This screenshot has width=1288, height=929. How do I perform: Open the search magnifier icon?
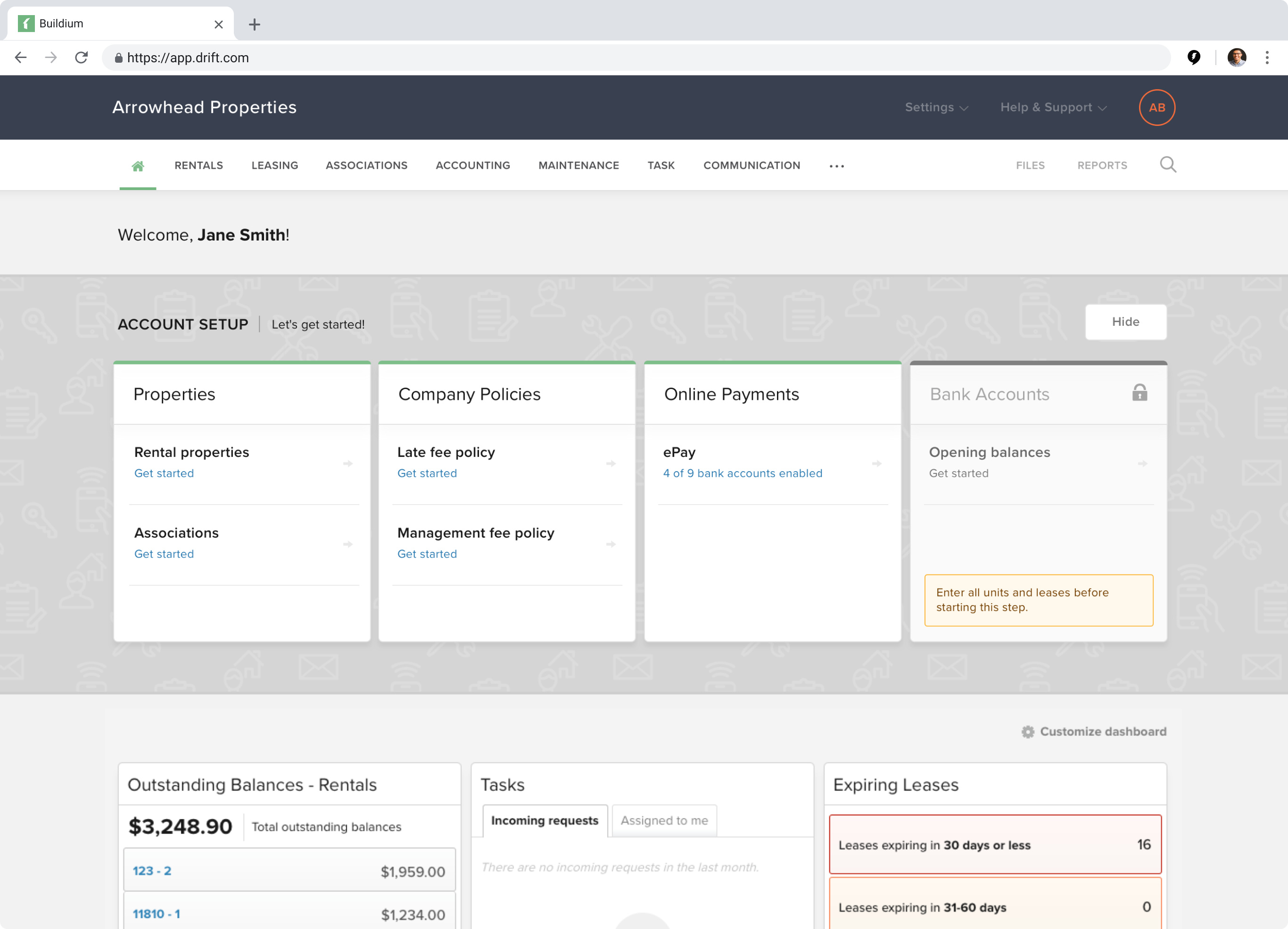click(x=1168, y=165)
